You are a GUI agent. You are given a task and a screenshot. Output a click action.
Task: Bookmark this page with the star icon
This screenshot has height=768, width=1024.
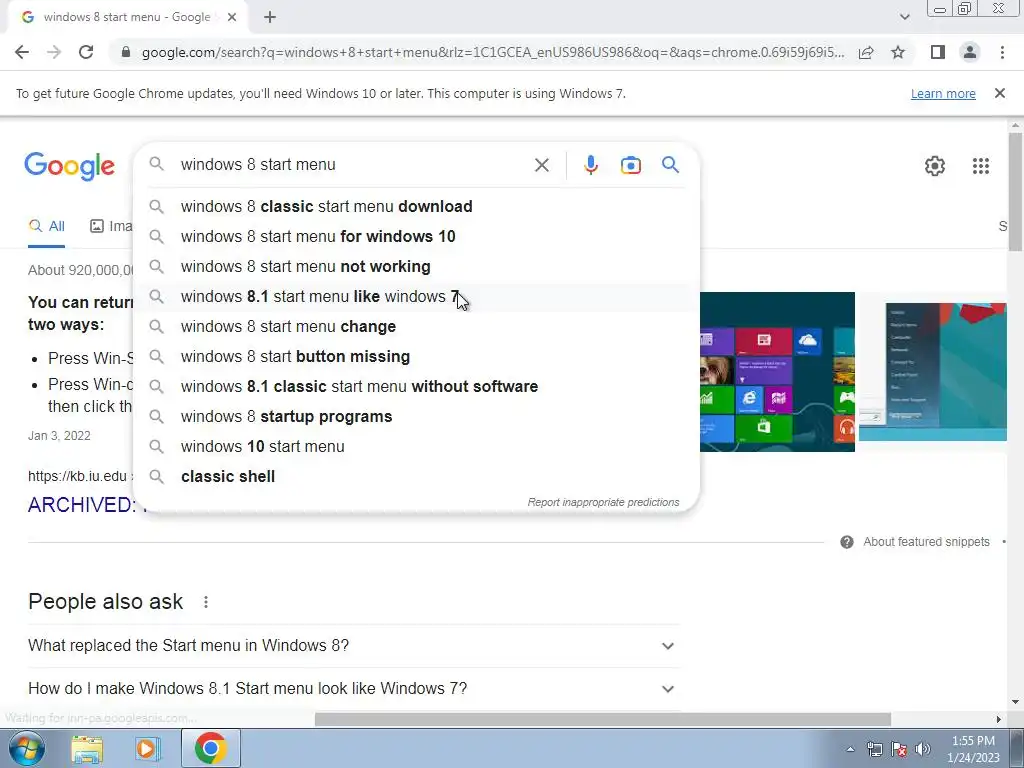tap(898, 52)
